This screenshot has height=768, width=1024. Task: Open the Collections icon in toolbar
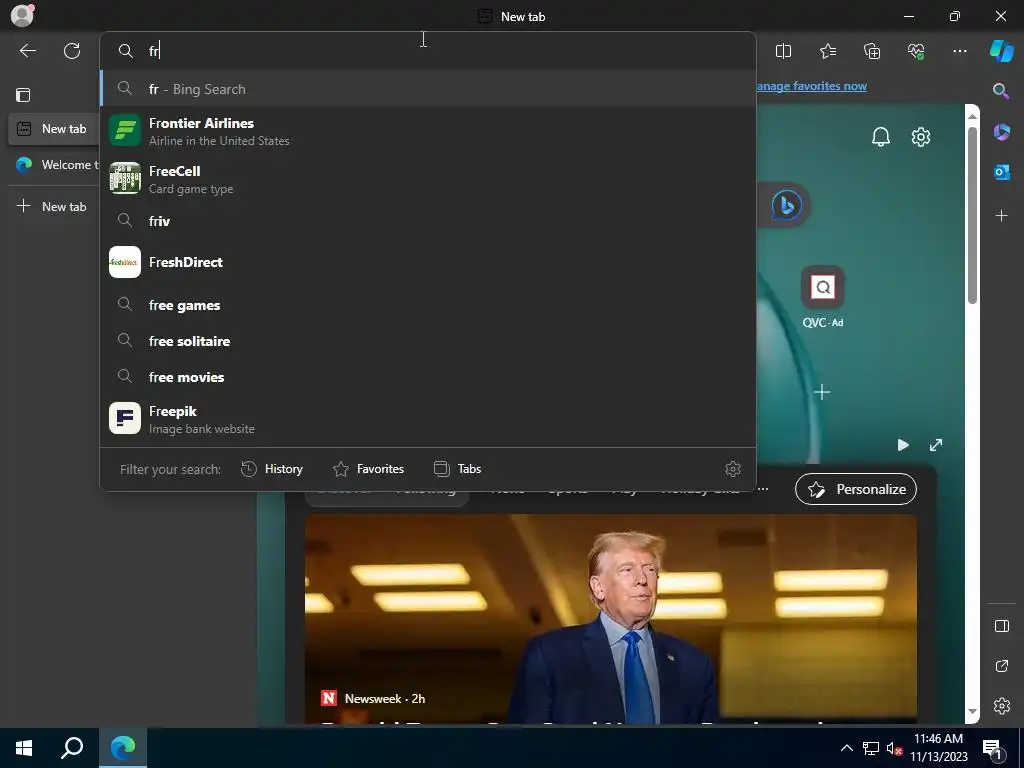tap(872, 51)
